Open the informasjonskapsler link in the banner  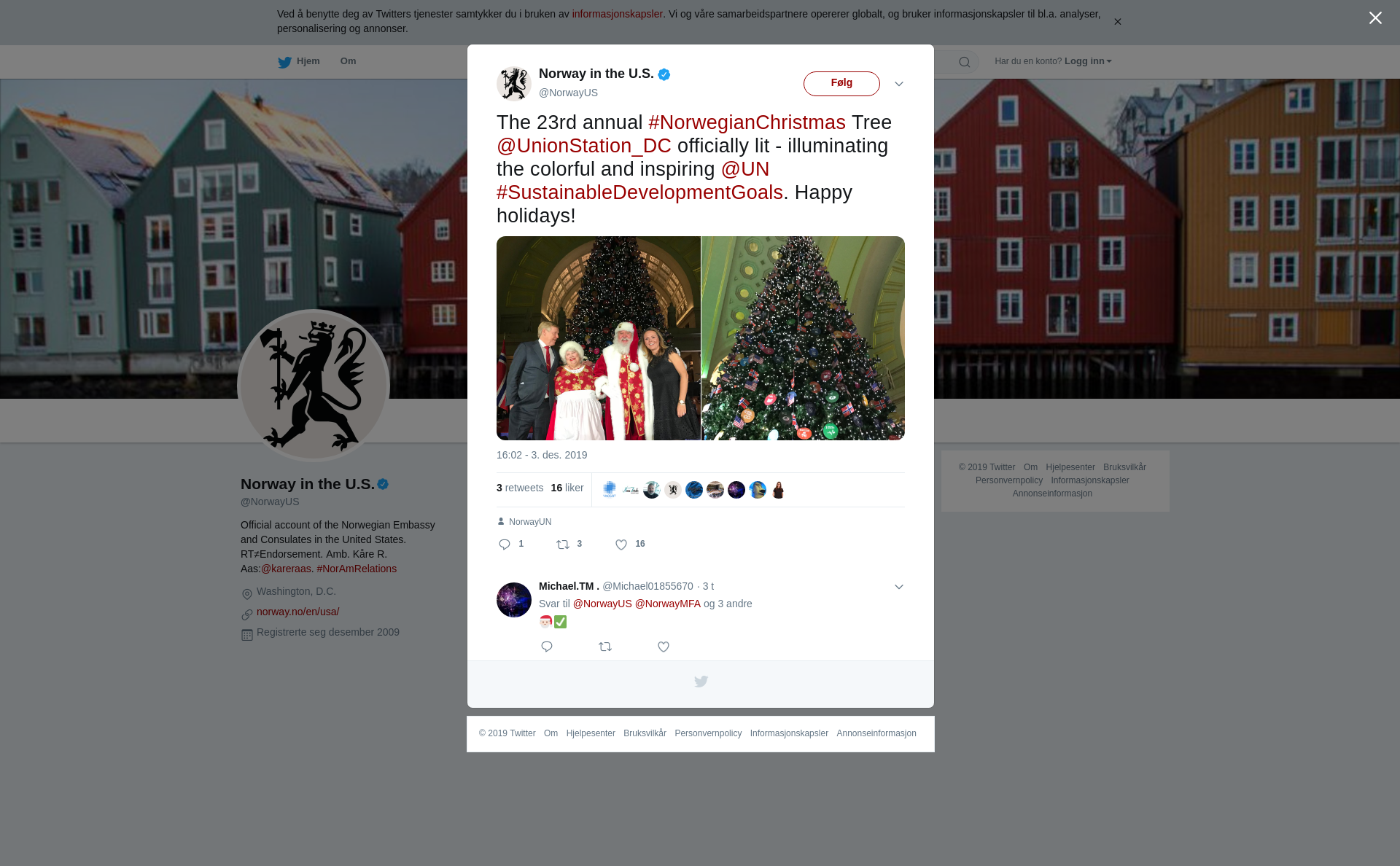click(617, 14)
